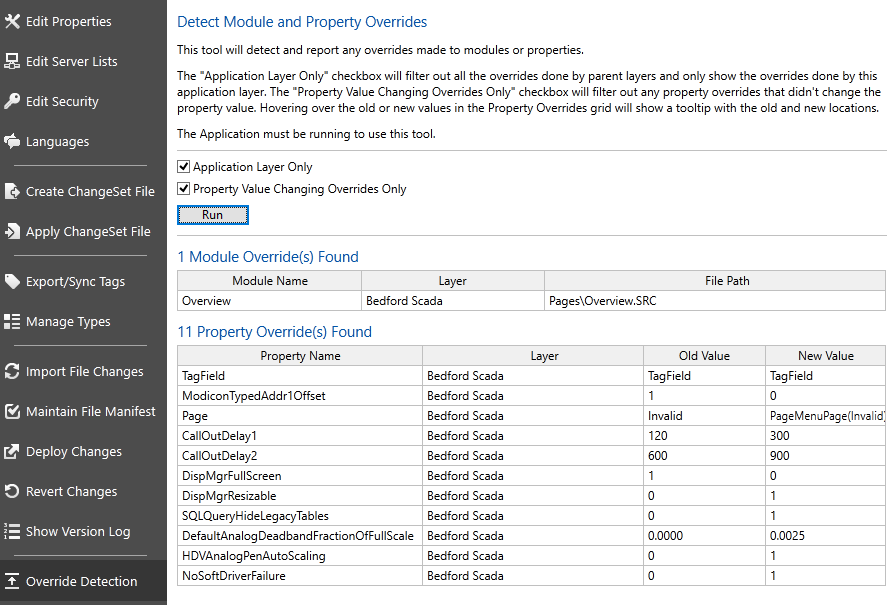Click the Deploy Changes arrow icon
Image resolution: width=891 pixels, height=605 pixels.
coord(12,452)
